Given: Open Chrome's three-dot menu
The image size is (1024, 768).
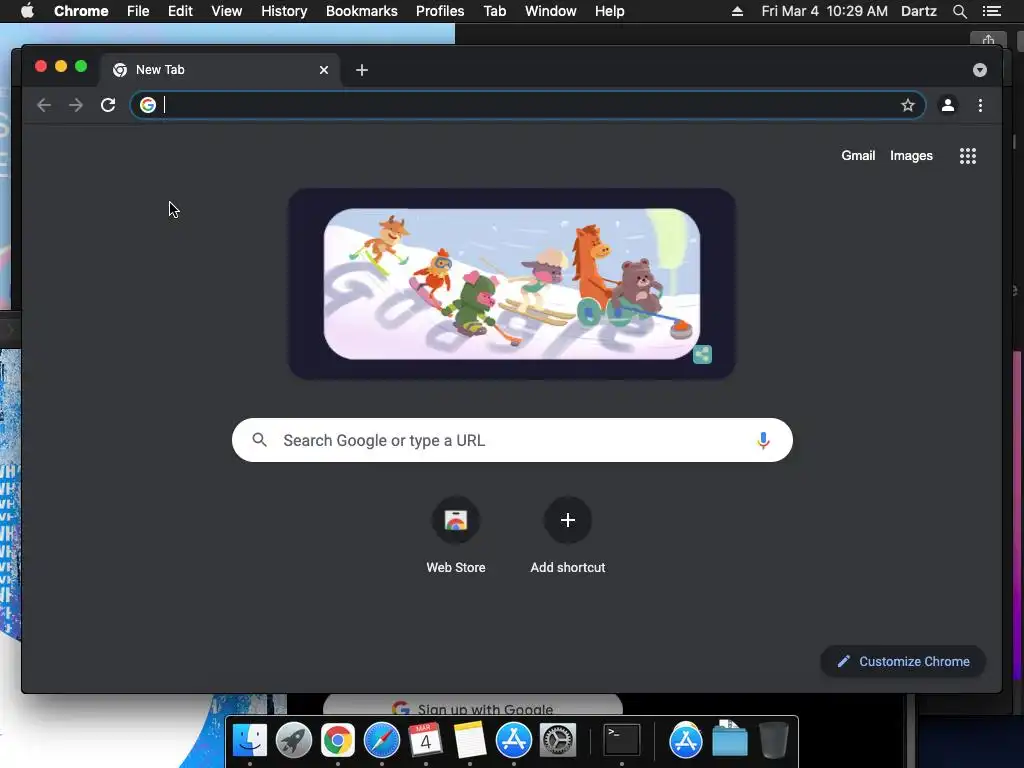Looking at the screenshot, I should (980, 105).
